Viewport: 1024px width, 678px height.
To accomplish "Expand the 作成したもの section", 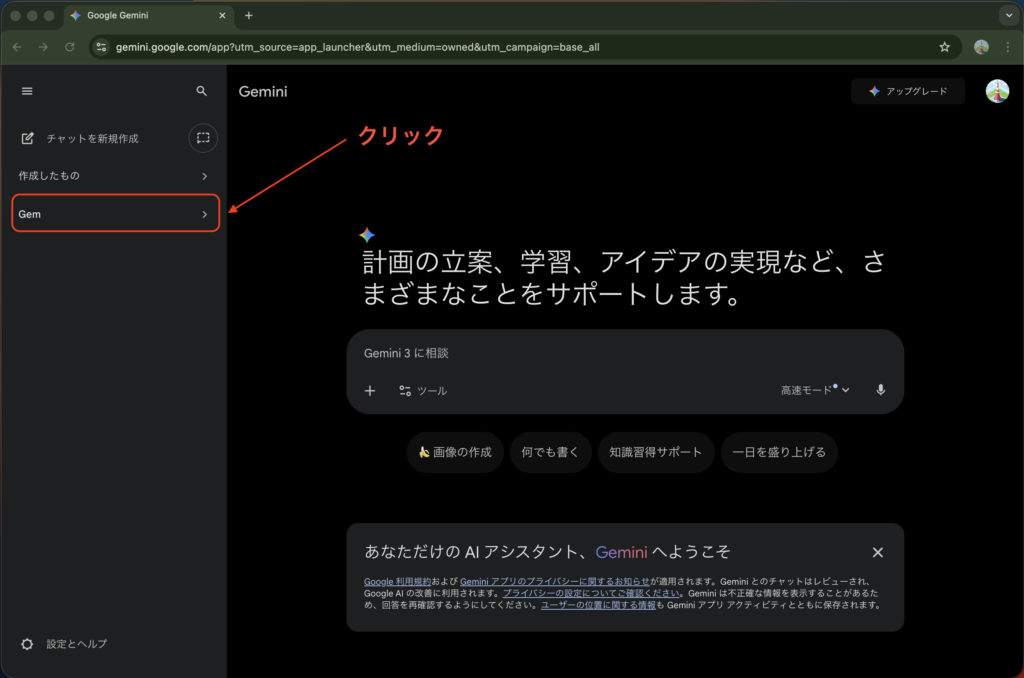I will pos(204,176).
